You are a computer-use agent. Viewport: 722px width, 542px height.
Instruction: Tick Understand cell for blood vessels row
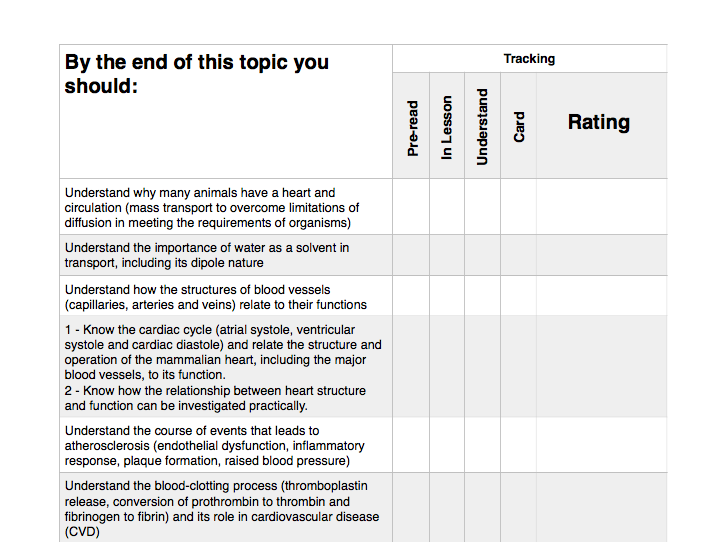(x=483, y=296)
